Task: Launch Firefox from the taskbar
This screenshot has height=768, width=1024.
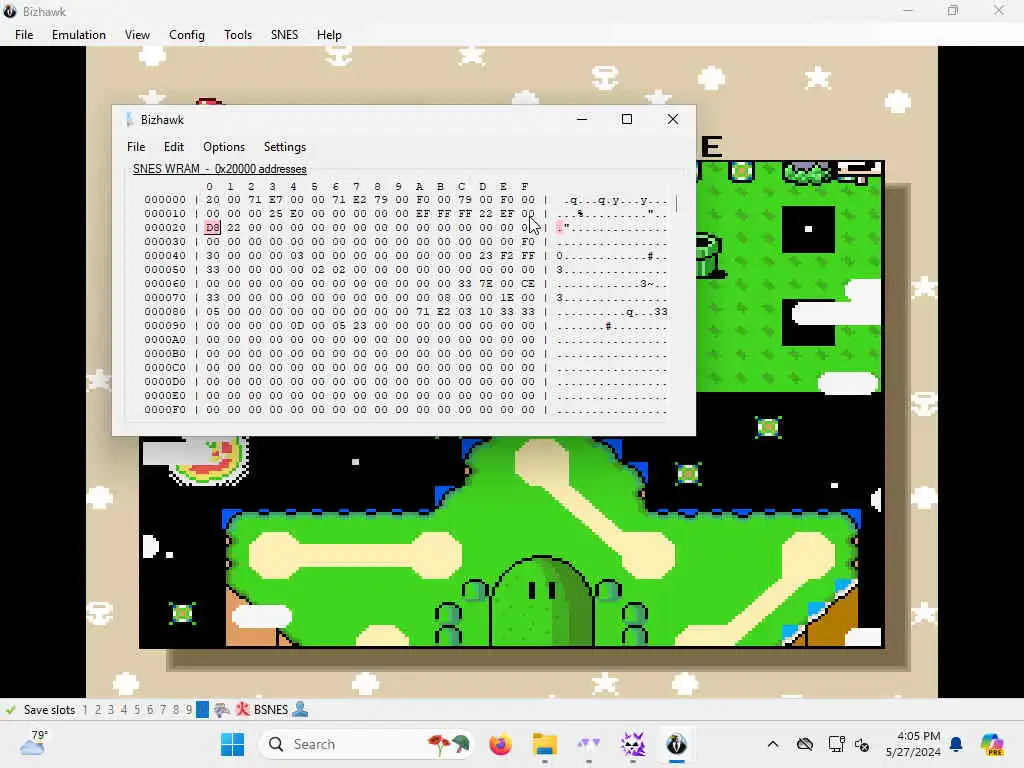Action: pos(500,744)
